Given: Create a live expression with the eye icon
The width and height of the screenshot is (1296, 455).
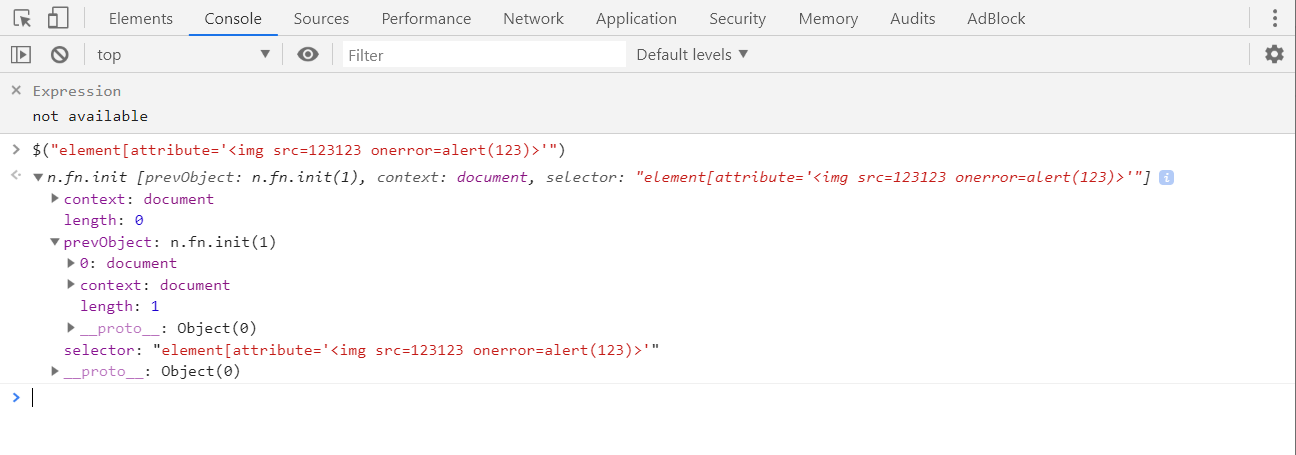Looking at the screenshot, I should click(x=308, y=55).
